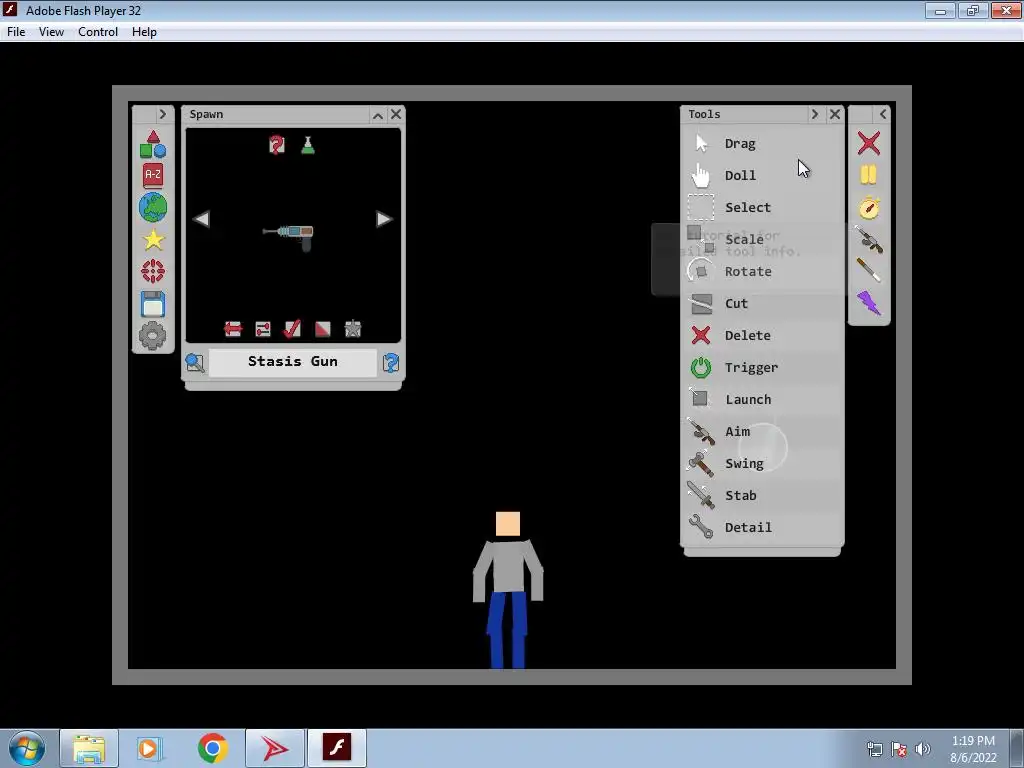Click the doll's gray torso

[508, 566]
